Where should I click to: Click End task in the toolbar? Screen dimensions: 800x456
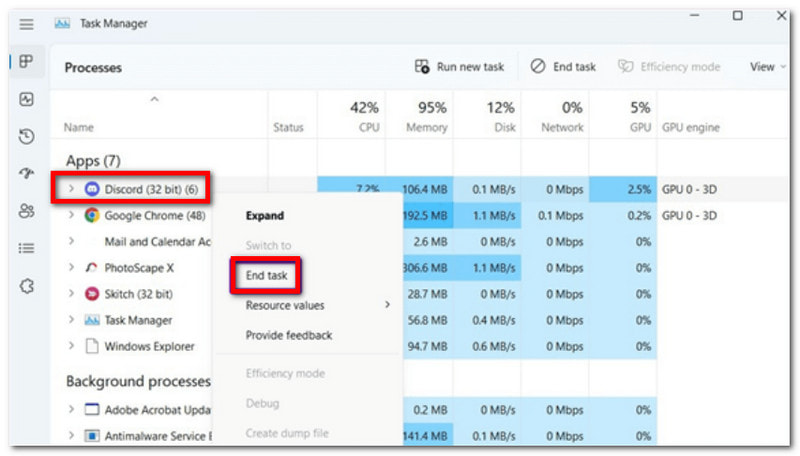click(x=563, y=67)
